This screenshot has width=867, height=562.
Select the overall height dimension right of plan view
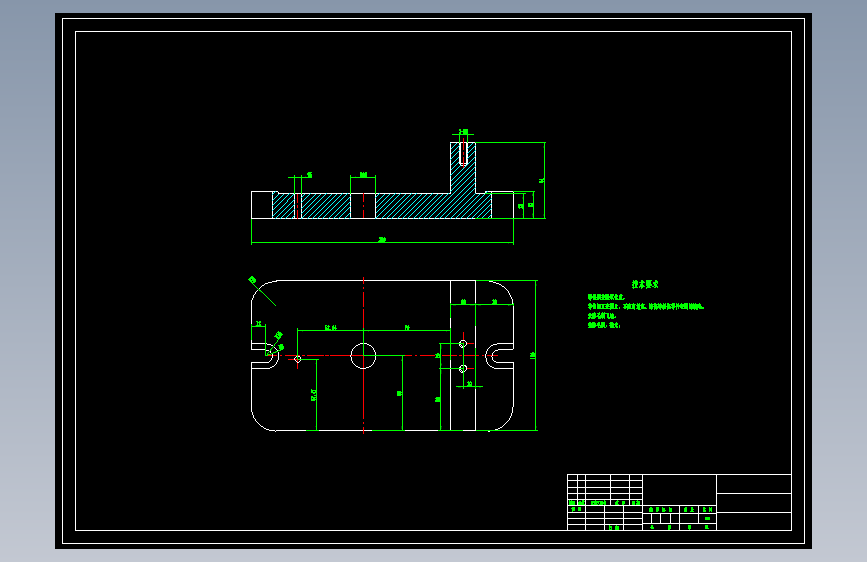coord(535,355)
